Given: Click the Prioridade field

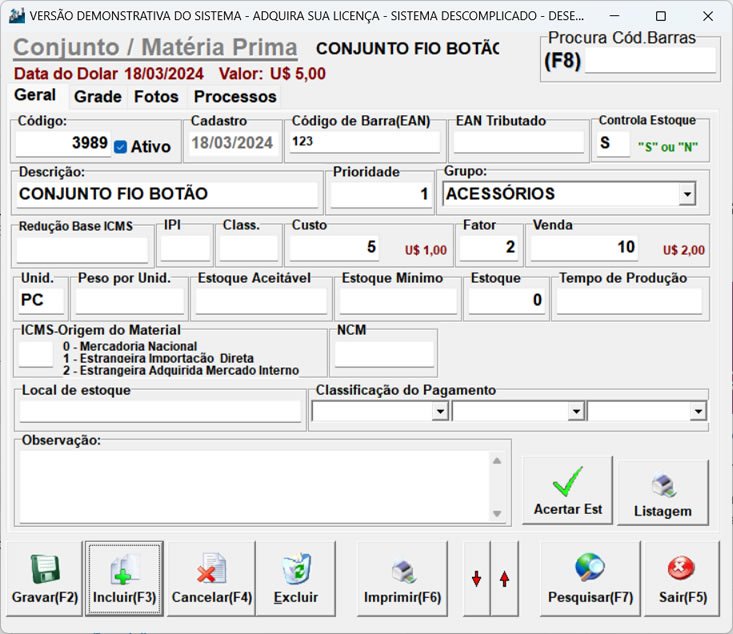Looking at the screenshot, I should [381, 194].
